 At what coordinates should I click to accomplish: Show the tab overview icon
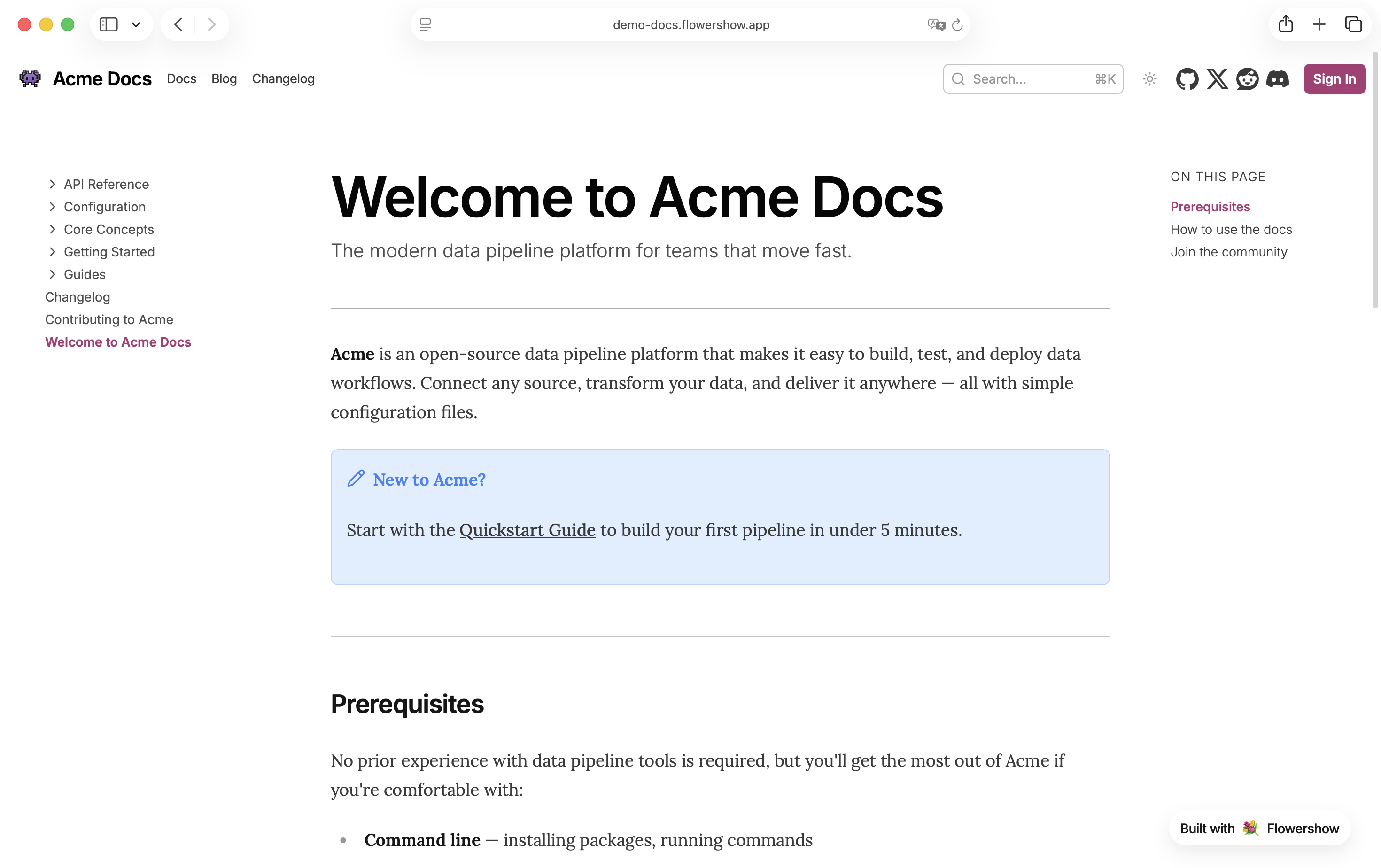pyautogui.click(x=1353, y=24)
